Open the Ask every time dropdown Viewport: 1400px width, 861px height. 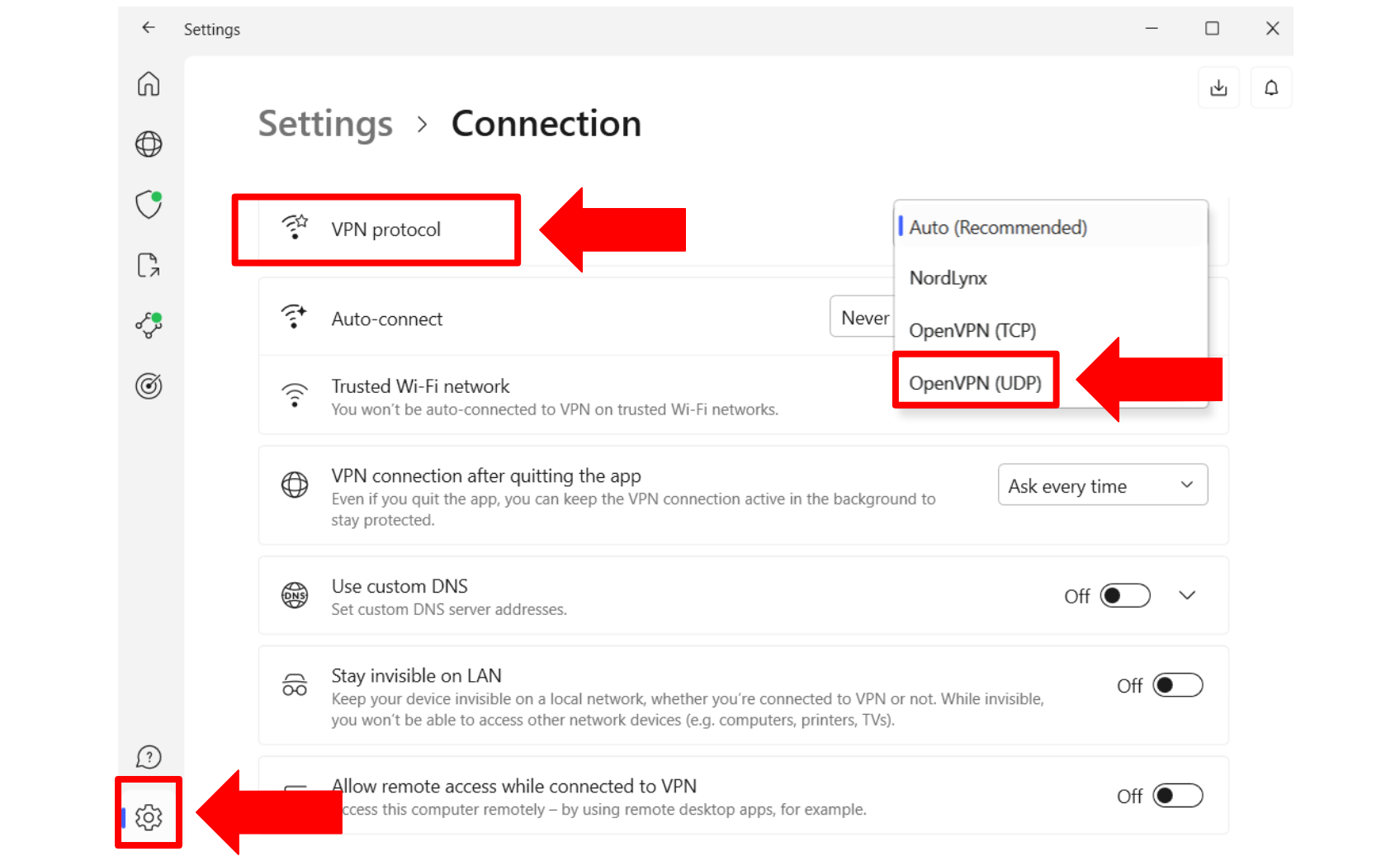[1103, 485]
